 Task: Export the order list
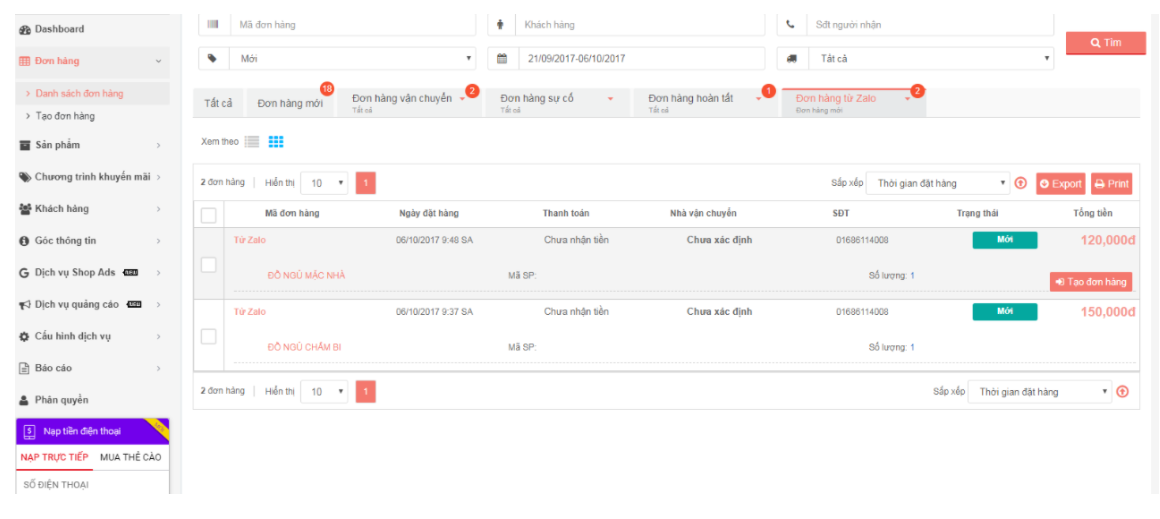coord(1060,184)
